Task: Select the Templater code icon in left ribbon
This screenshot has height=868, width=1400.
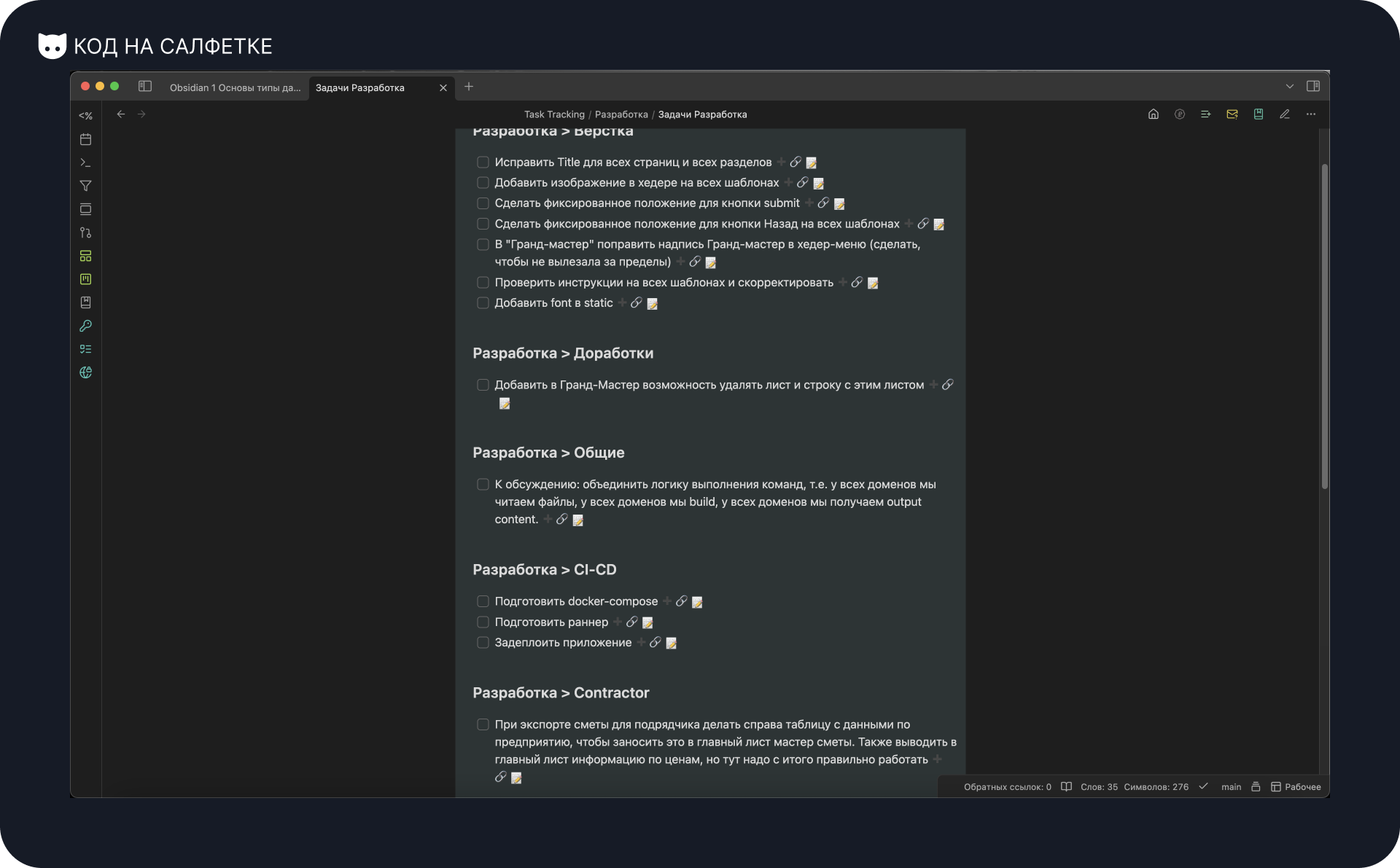Action: pyautogui.click(x=86, y=116)
